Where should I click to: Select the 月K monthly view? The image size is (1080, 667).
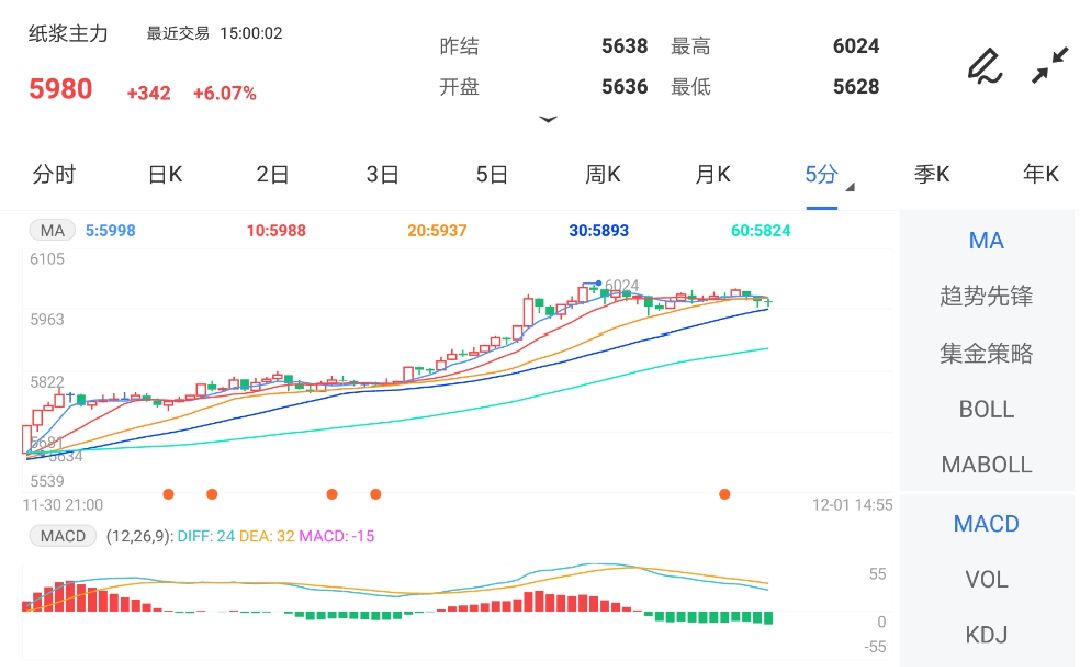click(x=712, y=173)
